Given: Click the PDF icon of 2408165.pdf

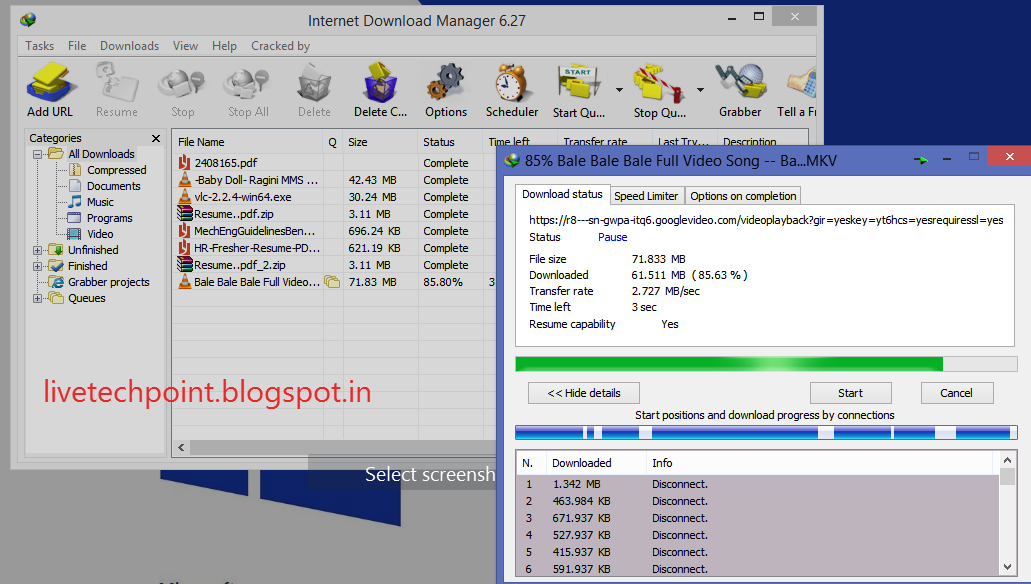Looking at the screenshot, I should click(185, 162).
